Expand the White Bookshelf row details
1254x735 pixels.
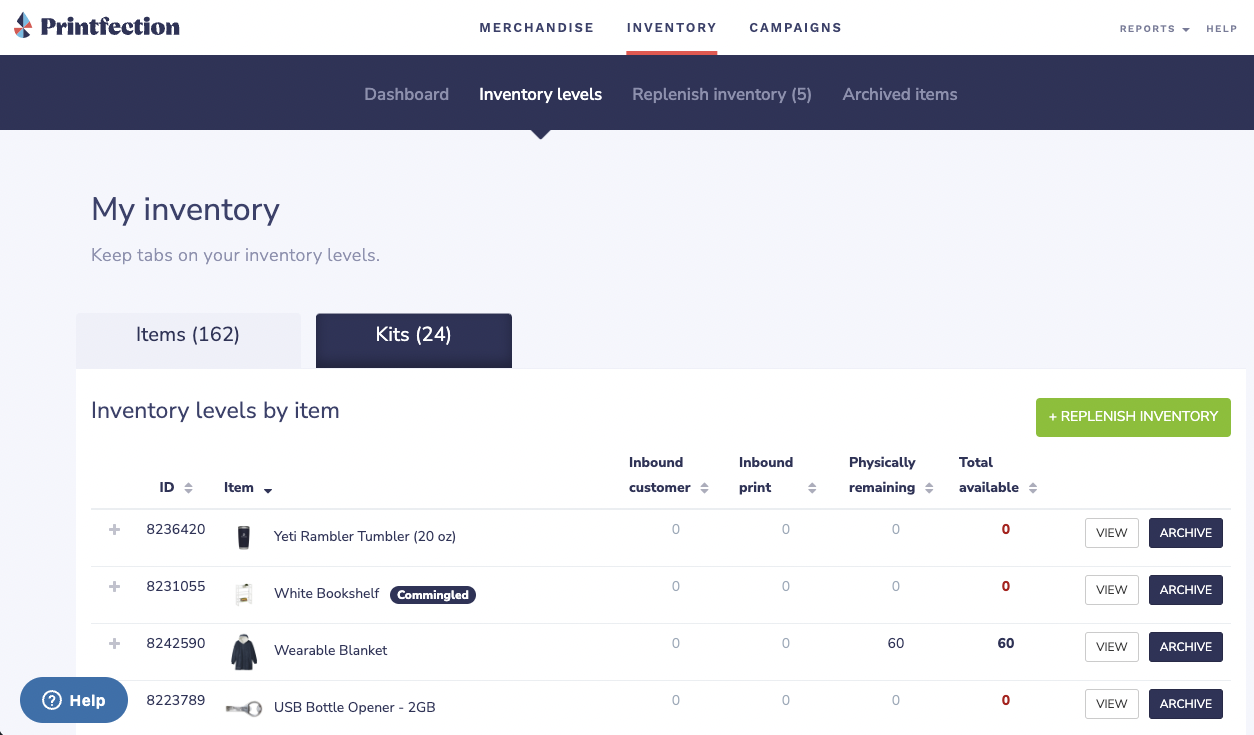[114, 587]
